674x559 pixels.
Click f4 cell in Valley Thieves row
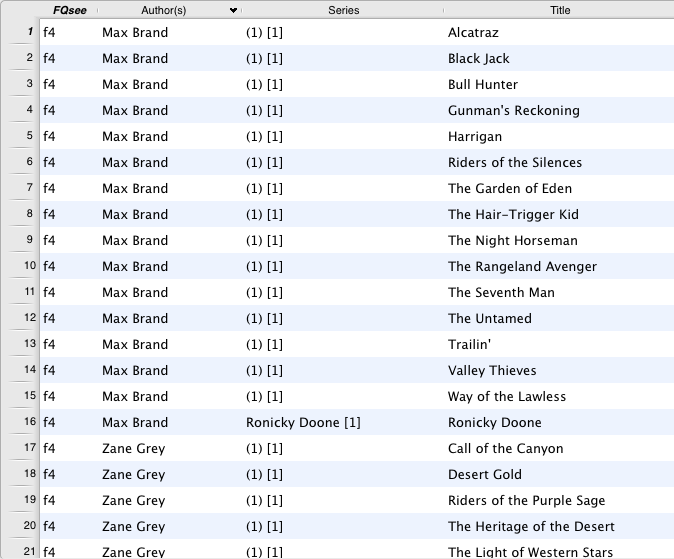[x=50, y=370]
